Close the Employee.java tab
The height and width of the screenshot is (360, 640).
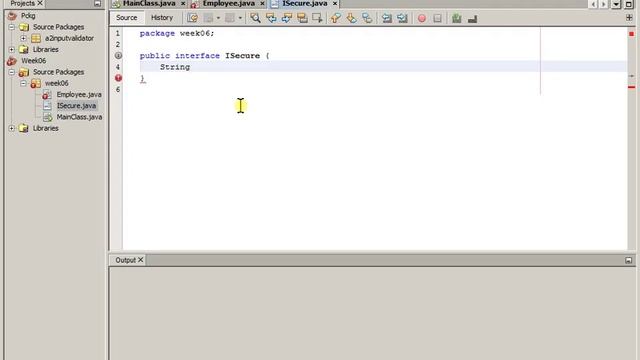tap(262, 4)
